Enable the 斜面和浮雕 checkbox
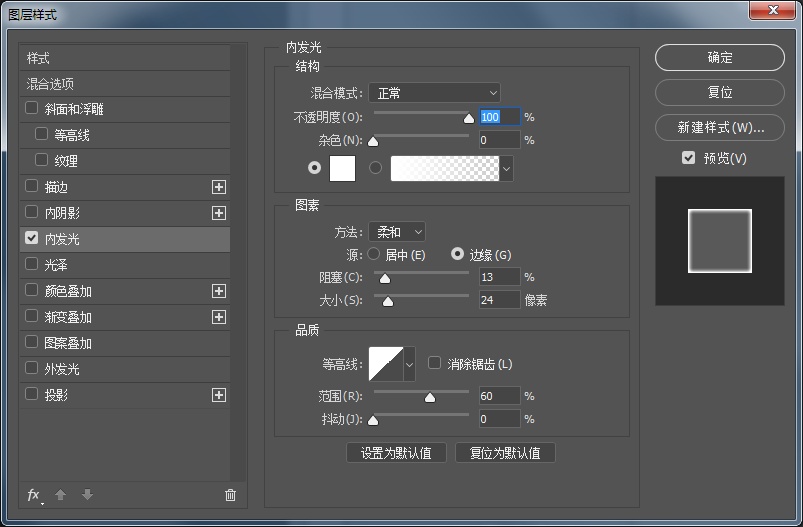The image size is (803, 527). (31, 108)
